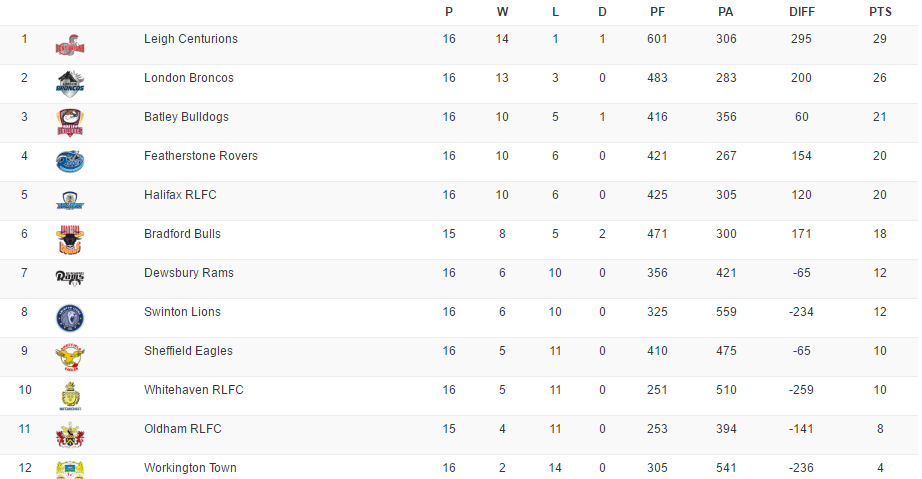922x479 pixels.
Task: Click the Featherstone Rovers team name
Action: pos(201,156)
